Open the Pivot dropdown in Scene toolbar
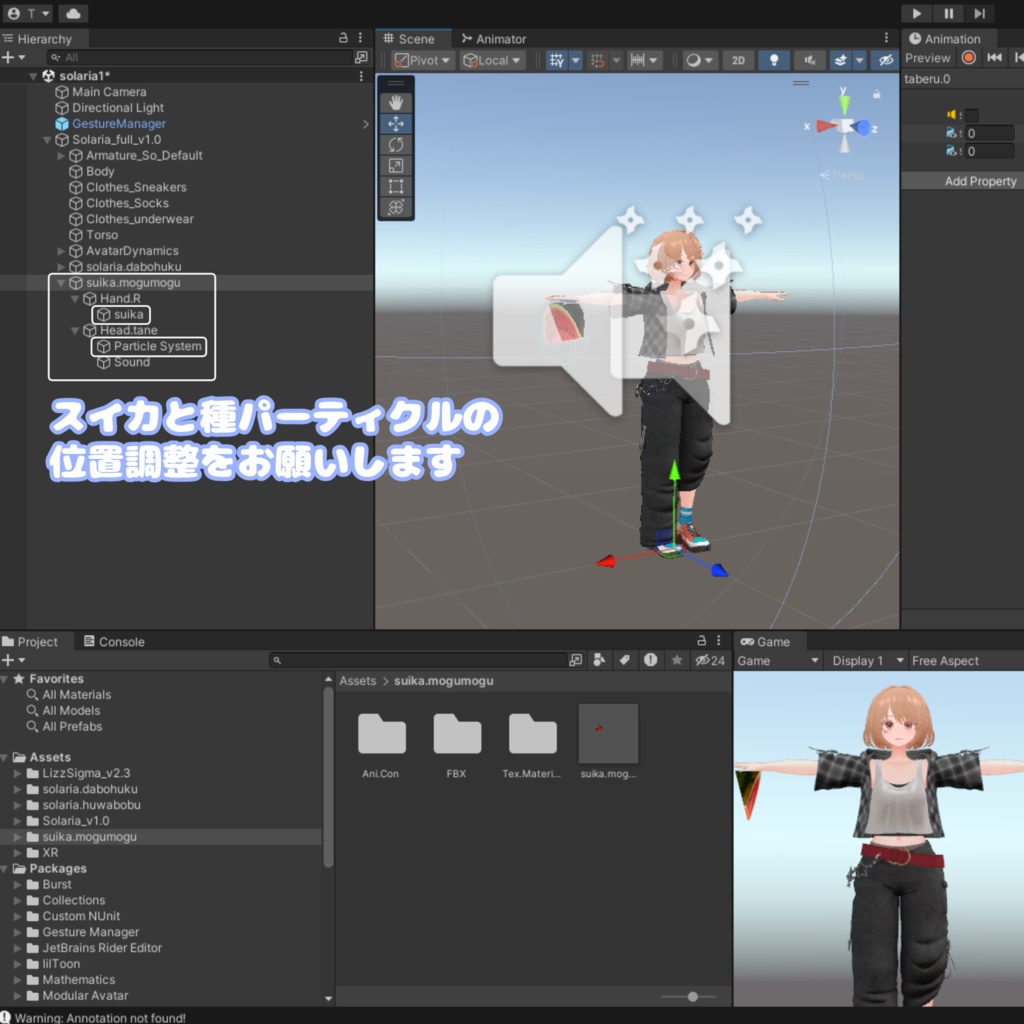The height and width of the screenshot is (1024, 1024). point(421,59)
